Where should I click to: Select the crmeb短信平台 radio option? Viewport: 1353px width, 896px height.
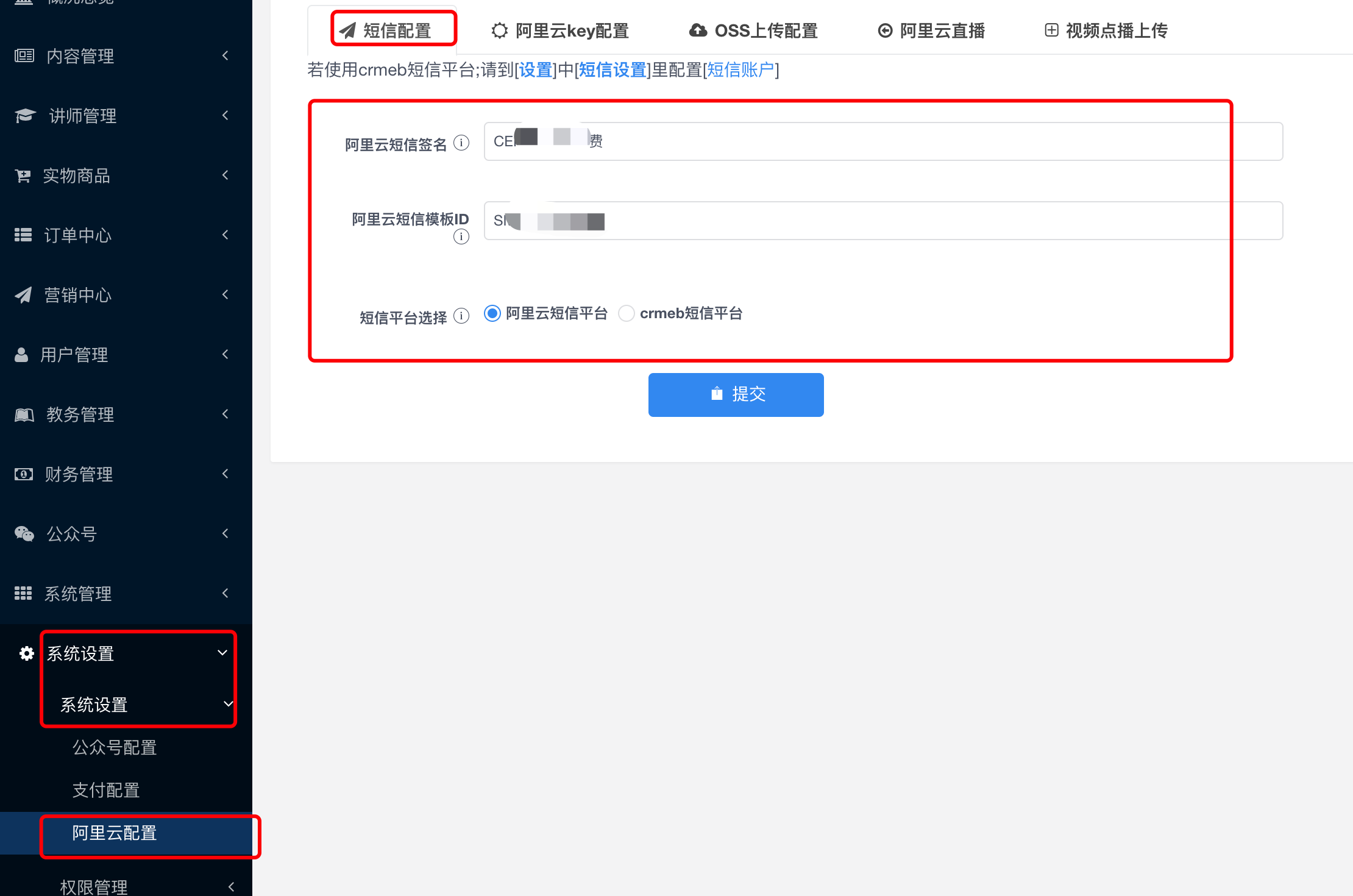coord(627,313)
